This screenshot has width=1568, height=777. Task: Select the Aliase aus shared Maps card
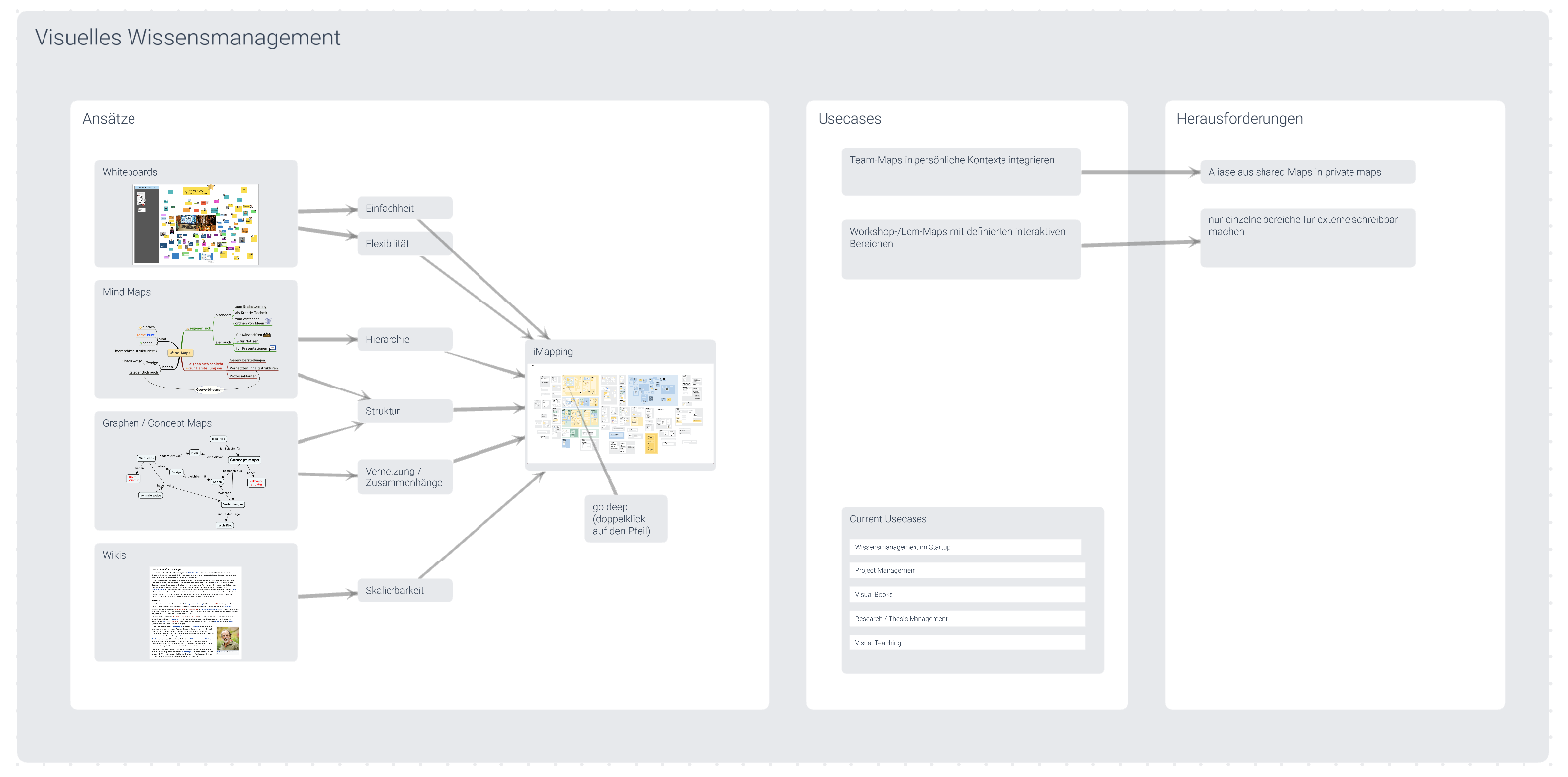coord(1307,172)
